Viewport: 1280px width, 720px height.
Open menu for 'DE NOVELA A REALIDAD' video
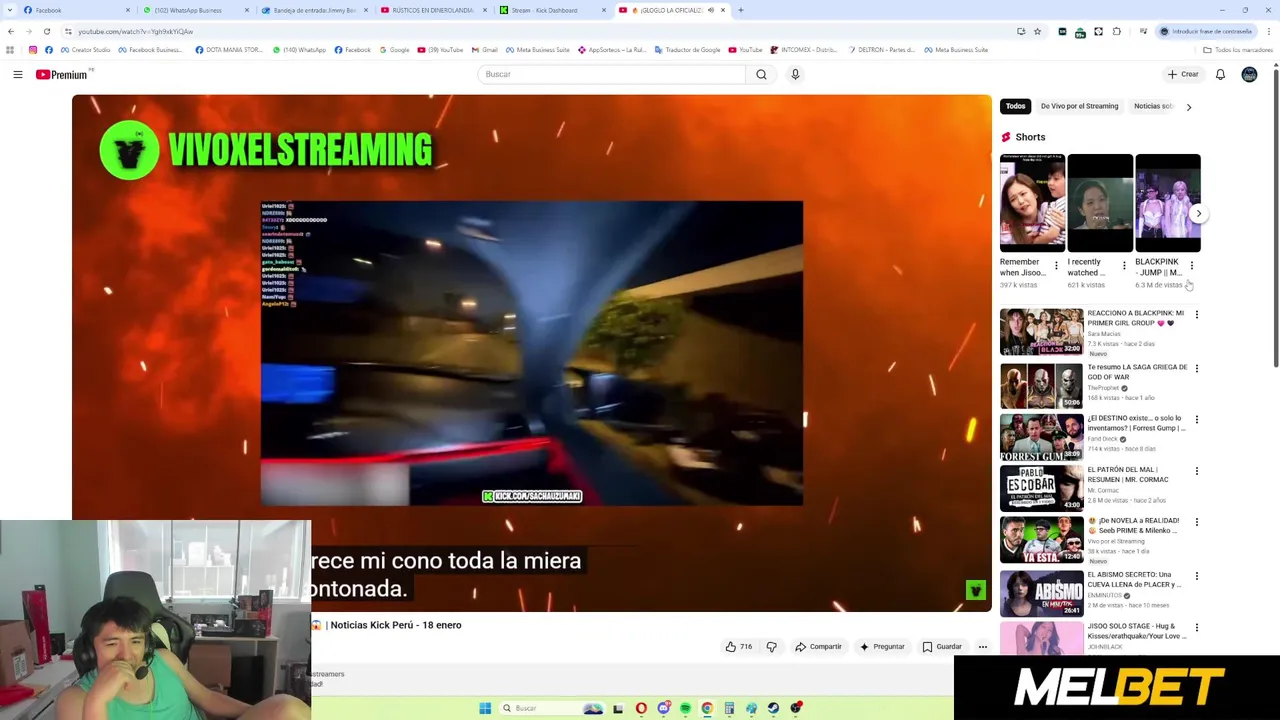1196,522
